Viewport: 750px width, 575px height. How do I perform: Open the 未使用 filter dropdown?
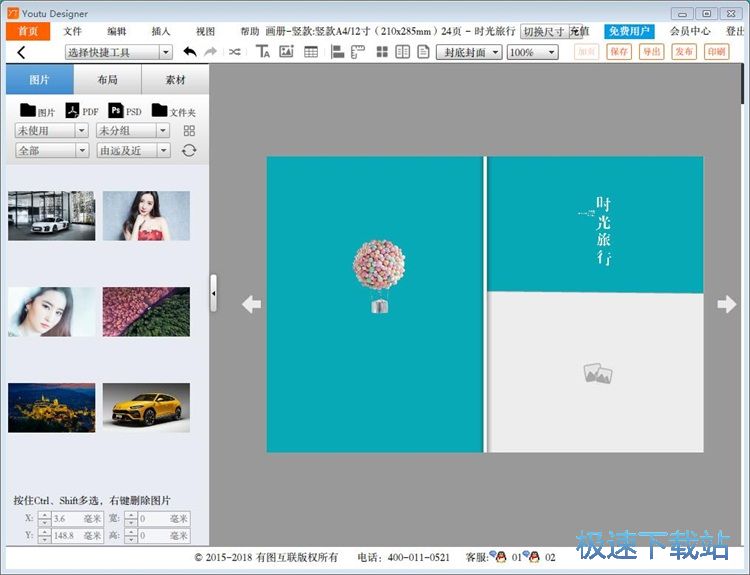pos(52,131)
